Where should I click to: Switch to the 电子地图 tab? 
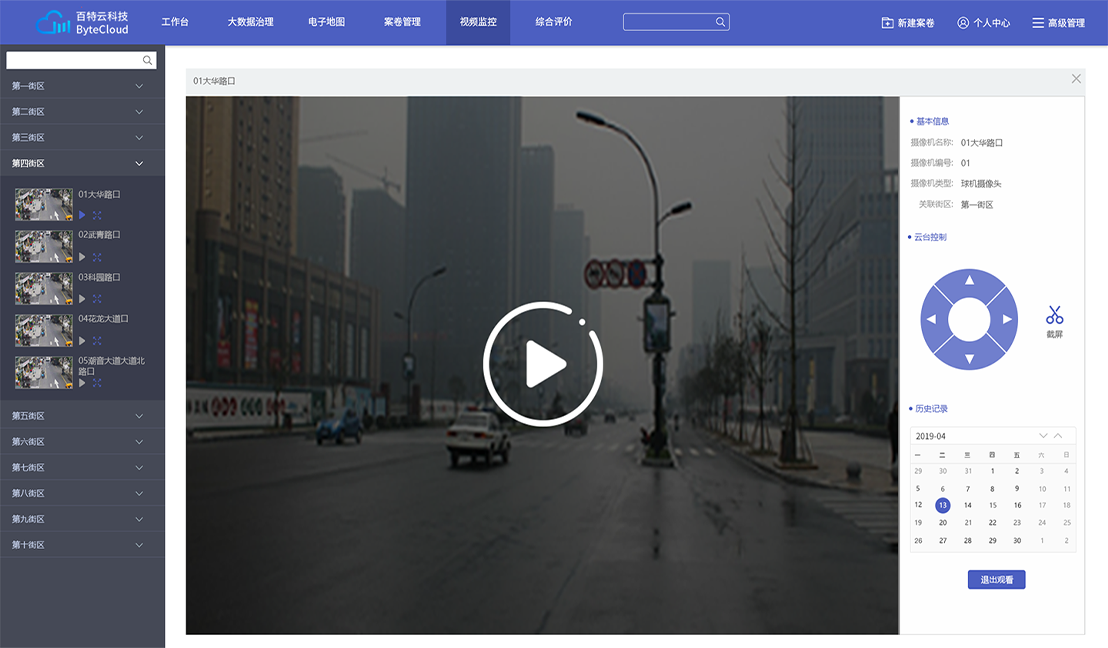click(x=327, y=22)
